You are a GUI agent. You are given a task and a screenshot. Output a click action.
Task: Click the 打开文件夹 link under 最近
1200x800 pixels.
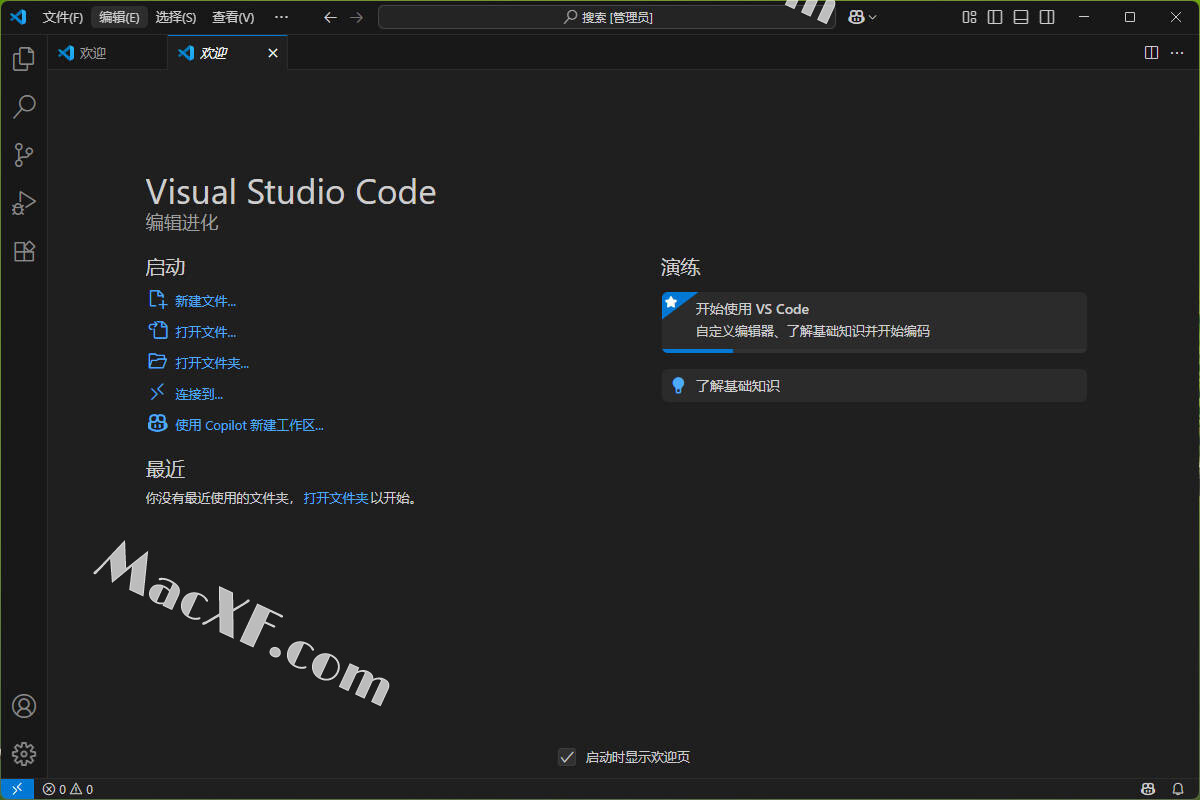tap(336, 497)
